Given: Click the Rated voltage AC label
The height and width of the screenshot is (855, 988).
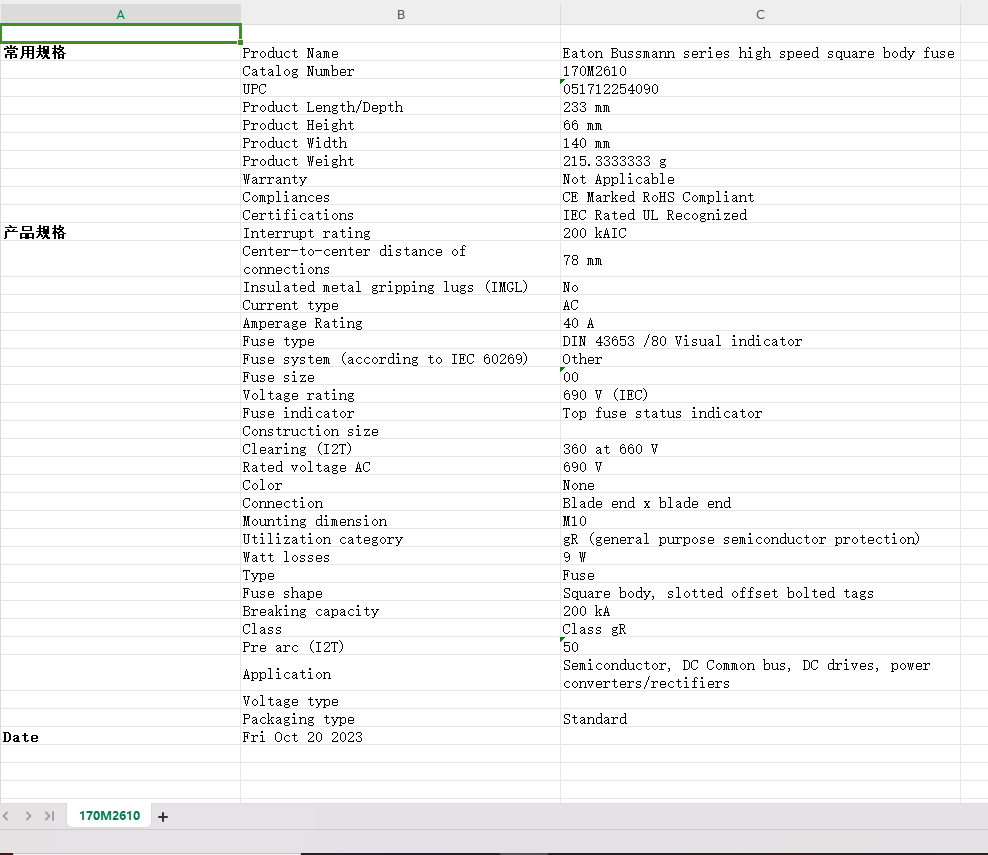Looking at the screenshot, I should [x=401, y=467].
